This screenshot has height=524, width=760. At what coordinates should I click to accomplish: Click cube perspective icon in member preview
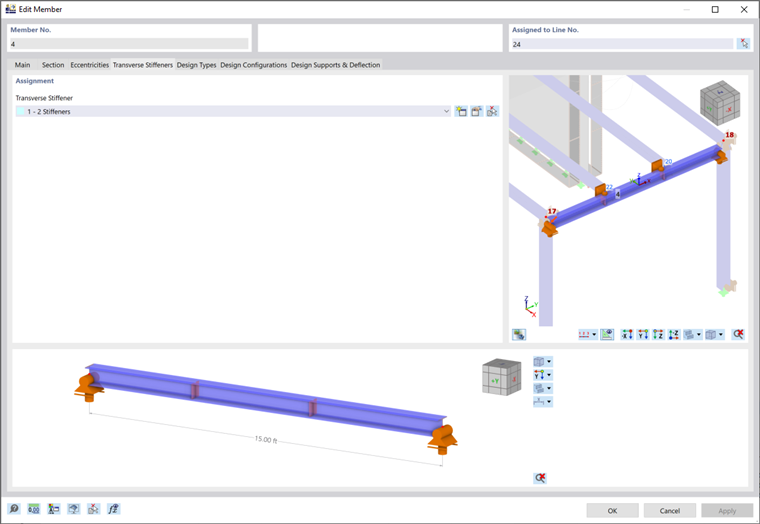[x=539, y=362]
